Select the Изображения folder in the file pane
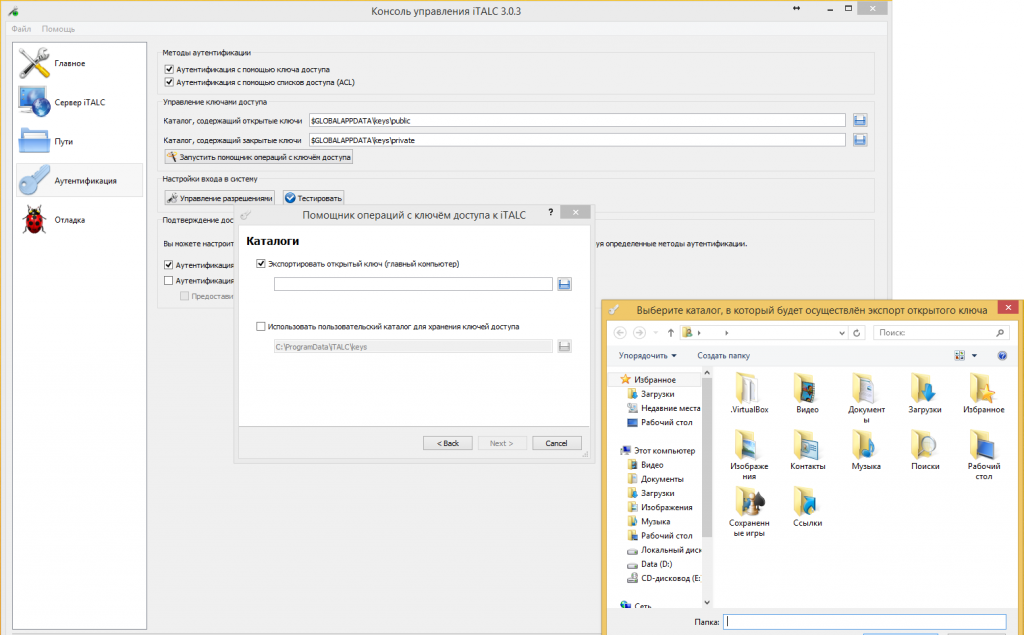 [x=749, y=455]
